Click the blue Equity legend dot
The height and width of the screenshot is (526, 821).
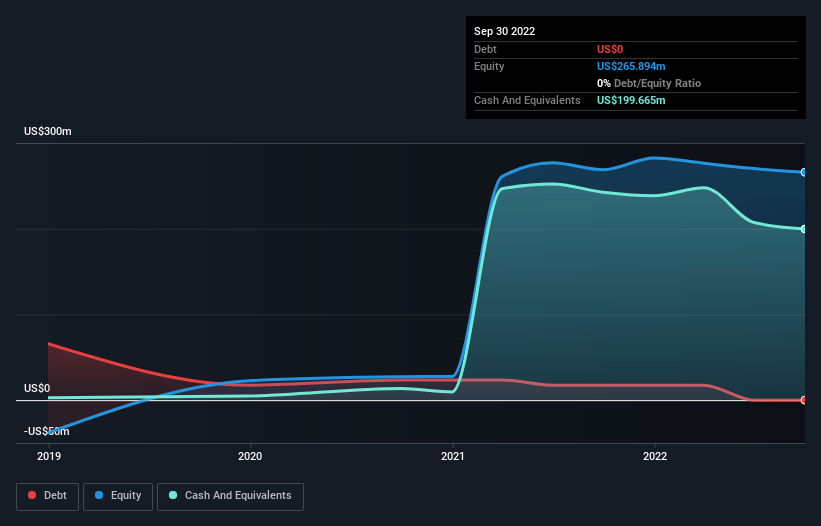(99, 495)
